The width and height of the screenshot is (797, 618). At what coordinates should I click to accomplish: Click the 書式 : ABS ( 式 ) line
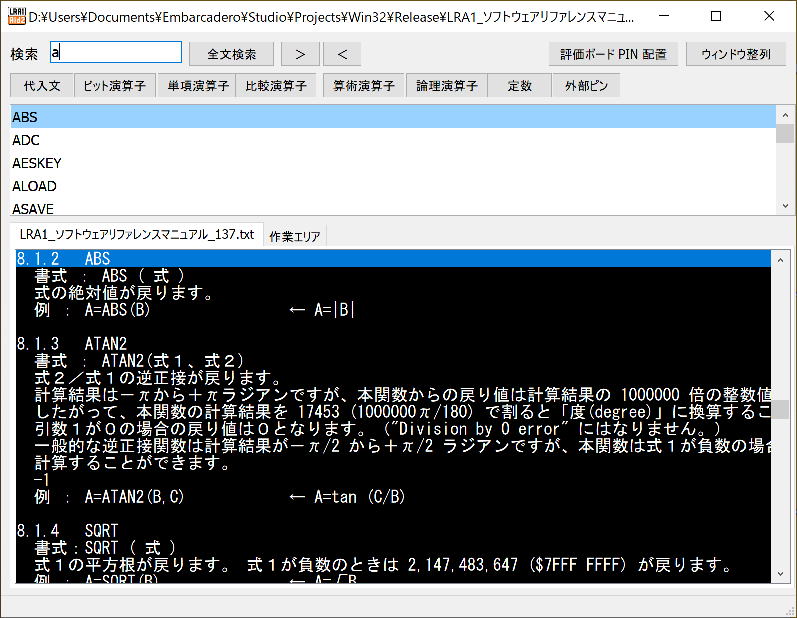point(109,276)
